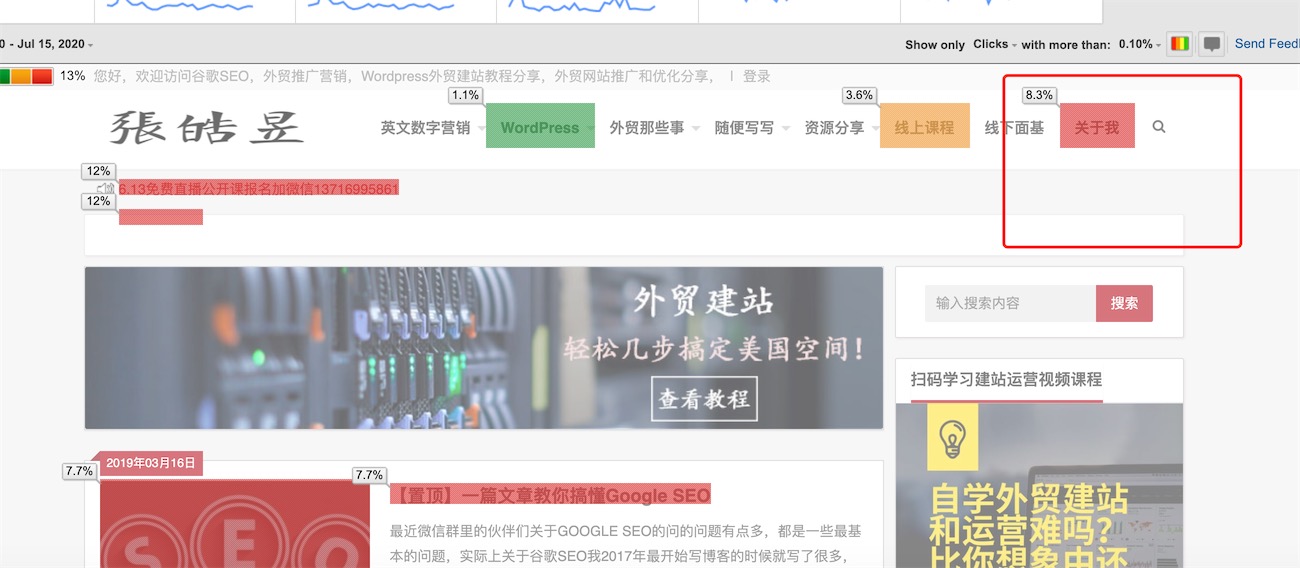Click the light bulb icon in sidebar banner
The height and width of the screenshot is (568, 1300).
[x=952, y=438]
